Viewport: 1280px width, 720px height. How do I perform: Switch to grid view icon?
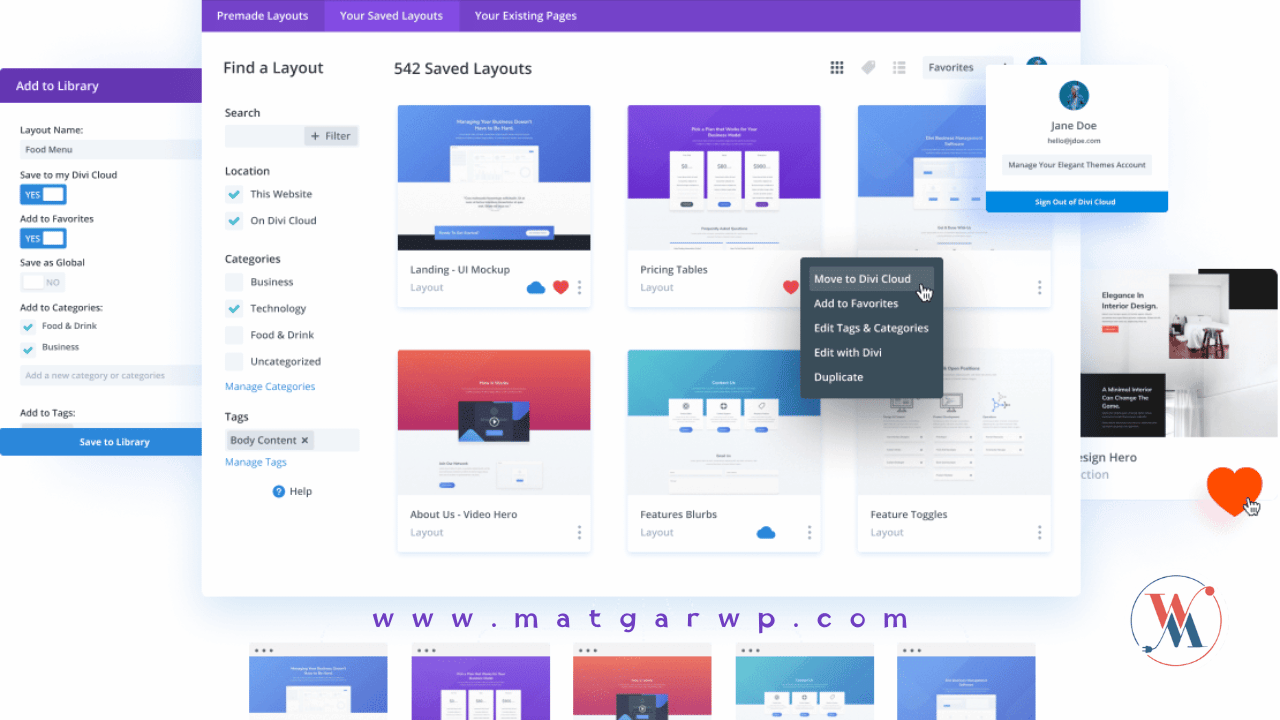tap(837, 68)
